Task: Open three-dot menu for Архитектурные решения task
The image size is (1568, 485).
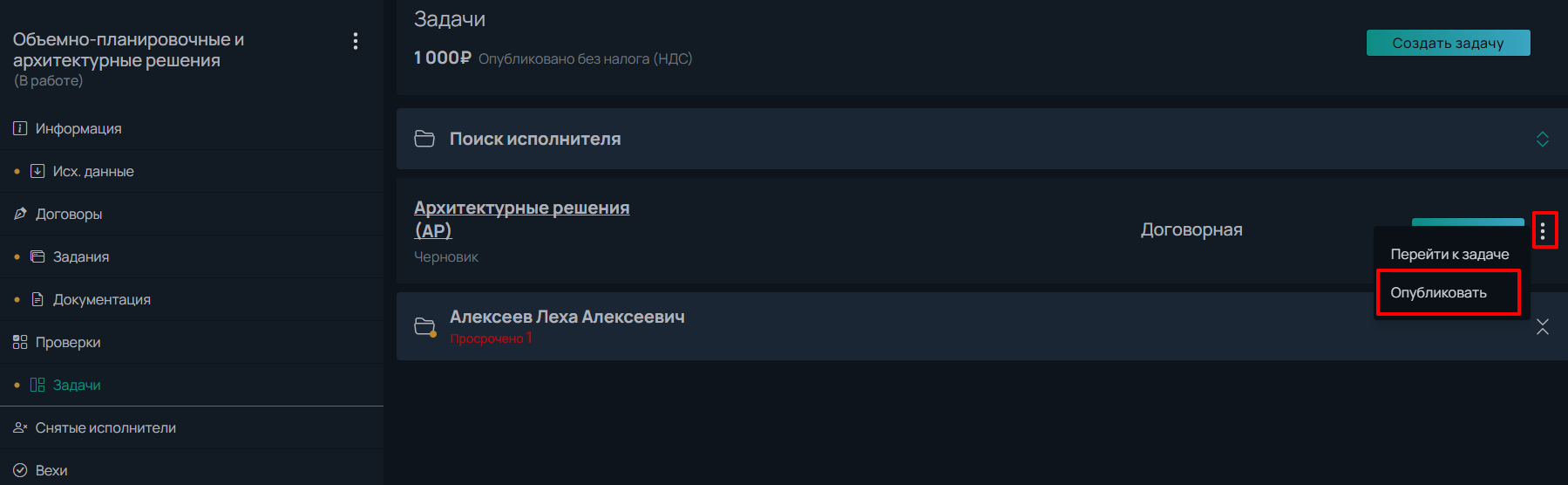Action: point(1543,231)
